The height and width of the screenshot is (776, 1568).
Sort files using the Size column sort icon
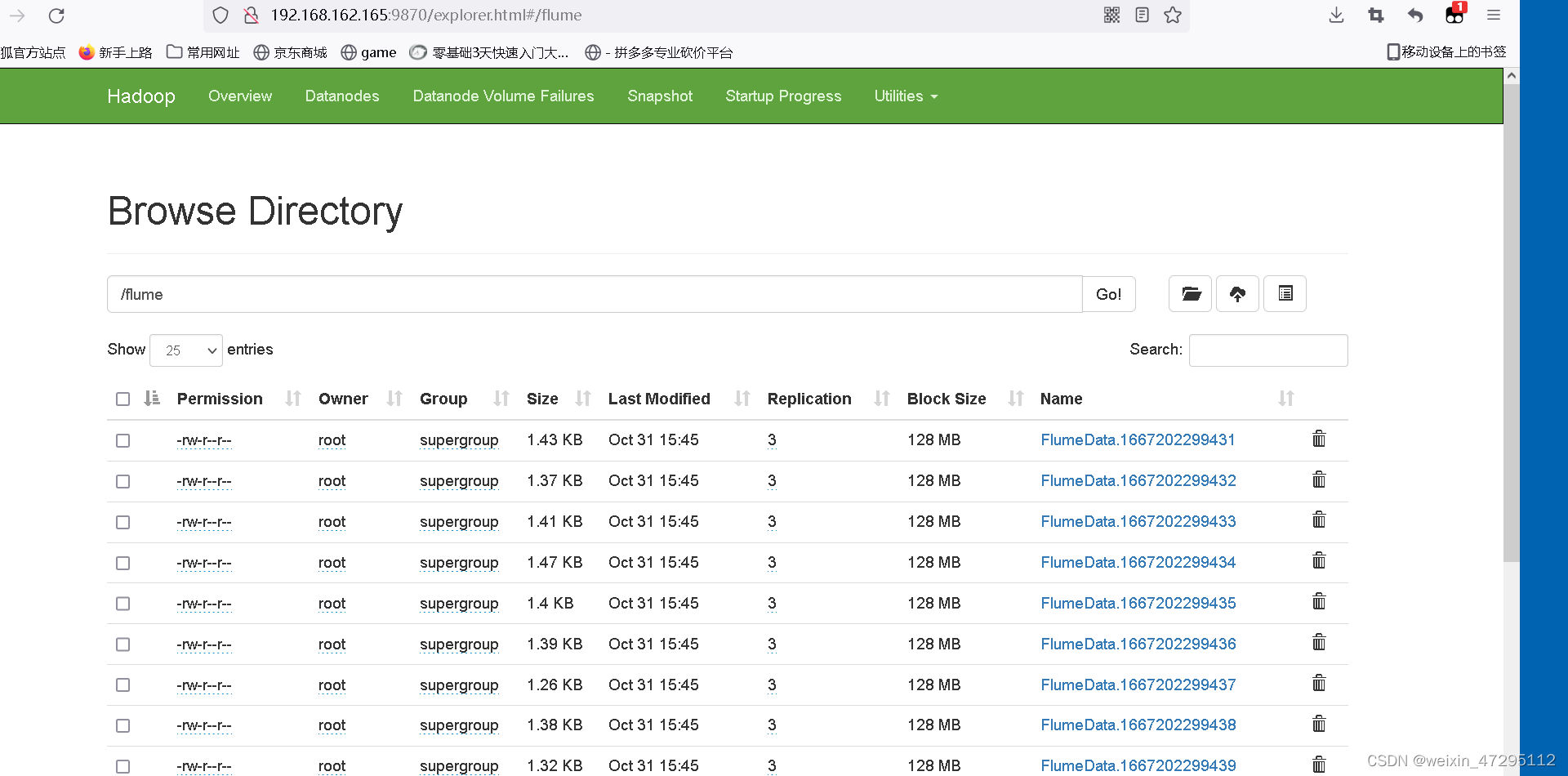(583, 399)
